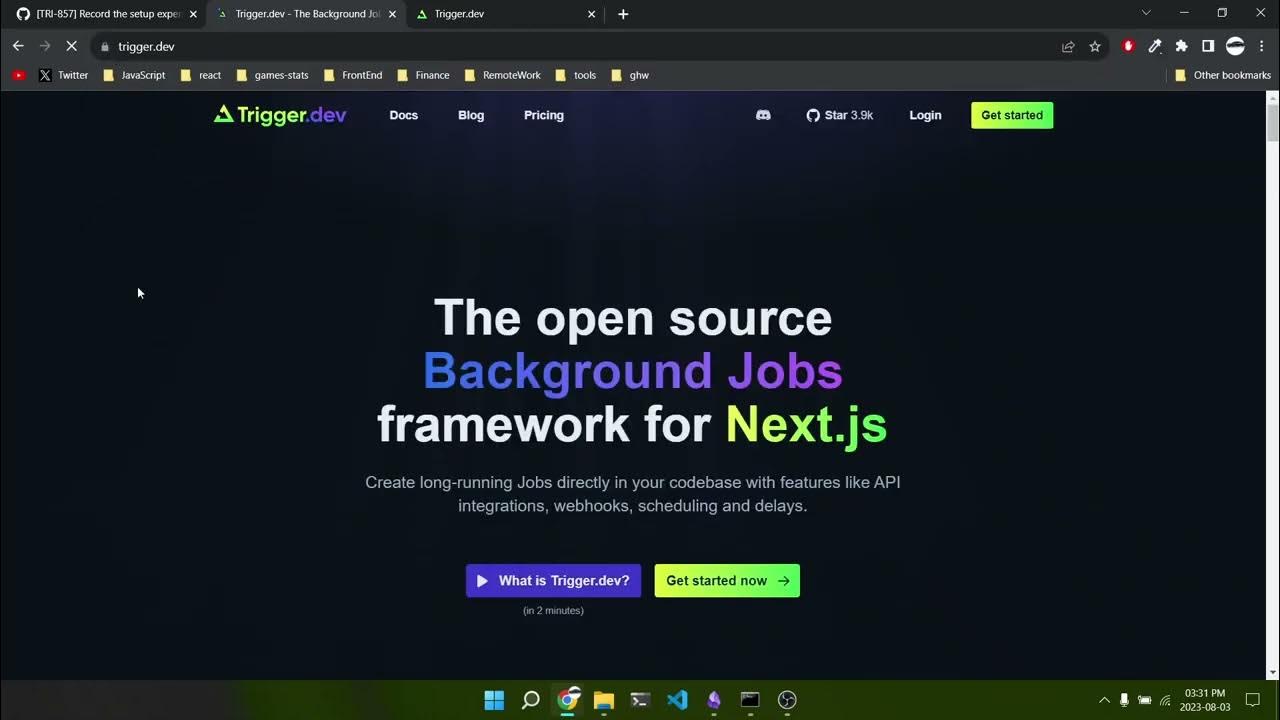Open the RemoteWork bookmarks folder
This screenshot has width=1280, height=720.
[x=502, y=75]
